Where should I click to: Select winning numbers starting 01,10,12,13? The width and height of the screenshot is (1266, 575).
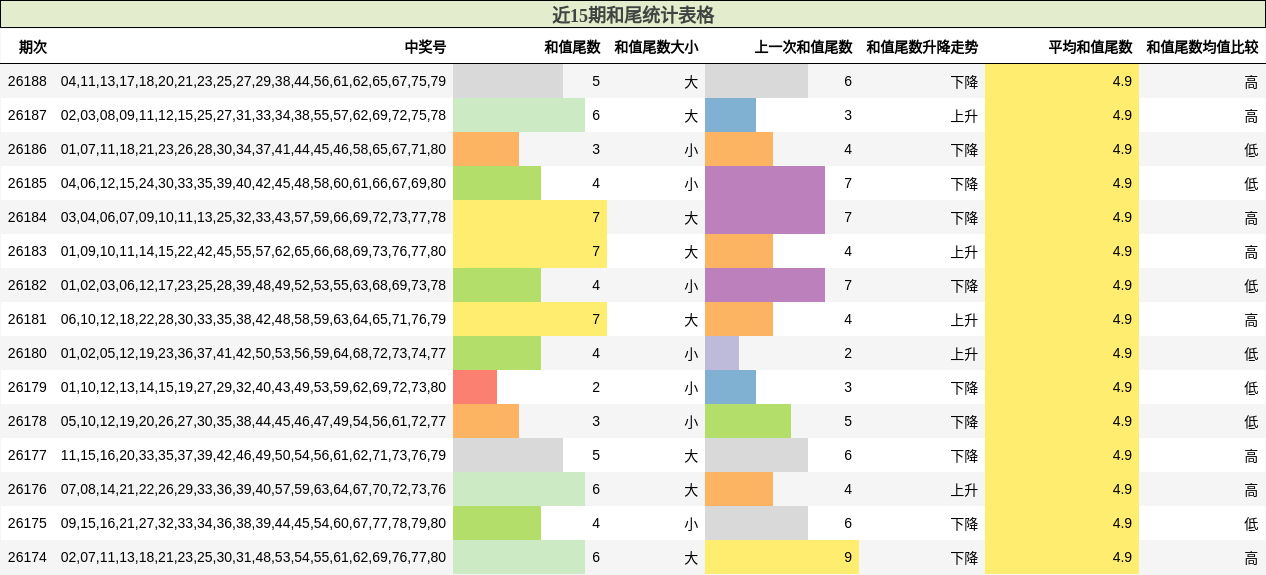[253, 387]
